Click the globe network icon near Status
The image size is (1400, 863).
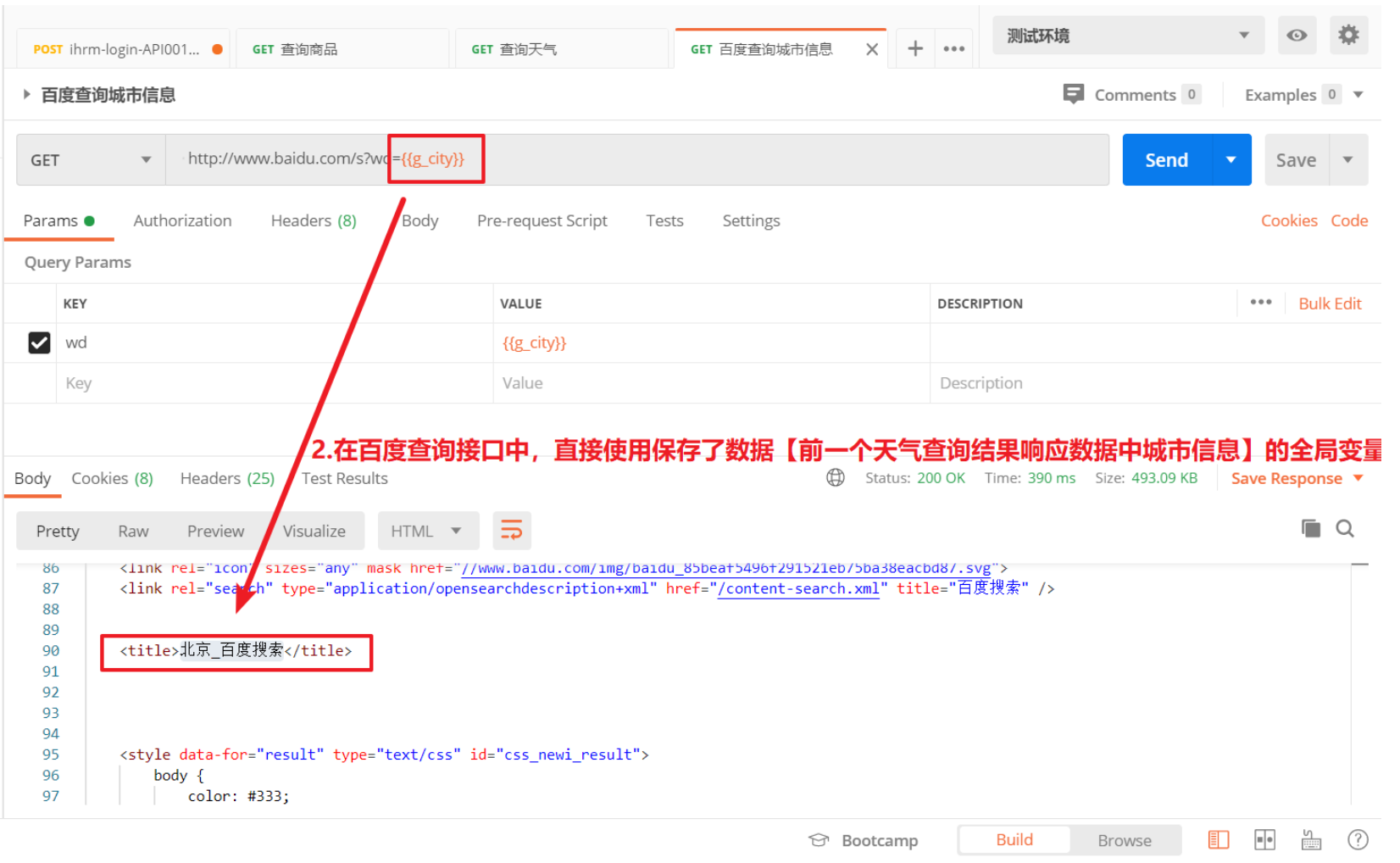tap(835, 477)
